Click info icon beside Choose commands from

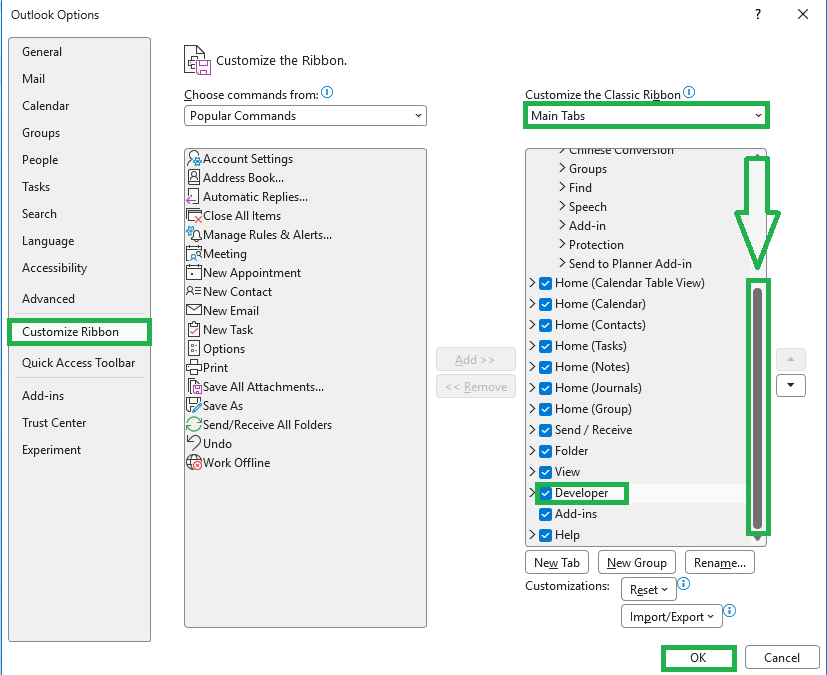(x=327, y=93)
